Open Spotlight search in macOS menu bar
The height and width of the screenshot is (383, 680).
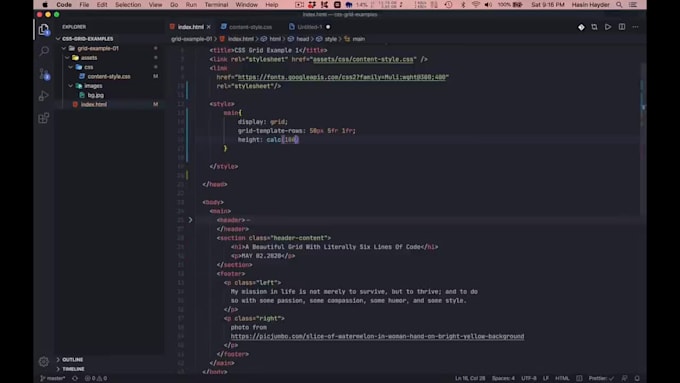619,5
